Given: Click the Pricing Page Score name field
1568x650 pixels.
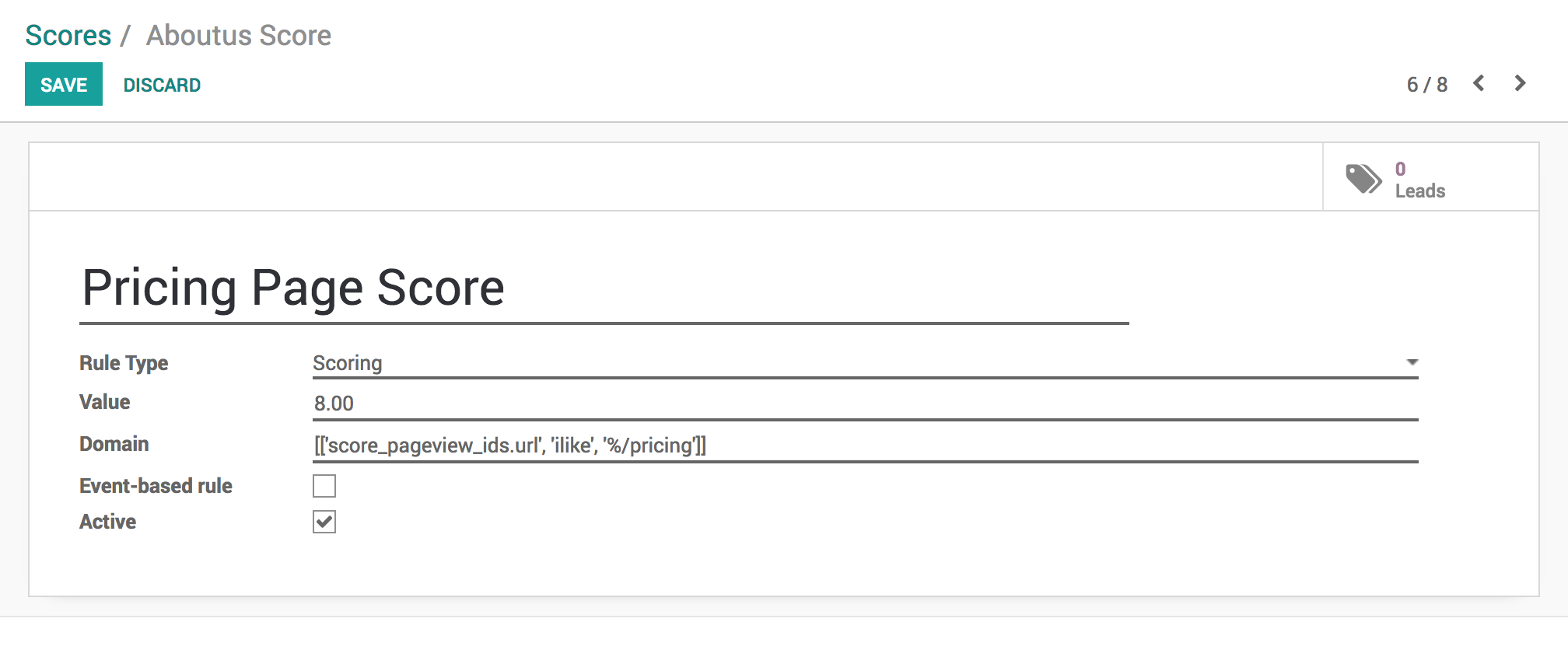Looking at the screenshot, I should (x=604, y=288).
